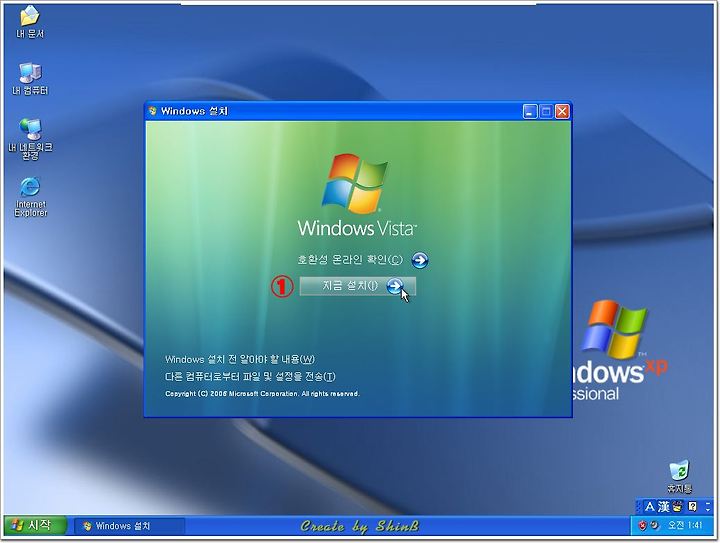
Task: Open the 시작 start menu
Action: point(34,525)
